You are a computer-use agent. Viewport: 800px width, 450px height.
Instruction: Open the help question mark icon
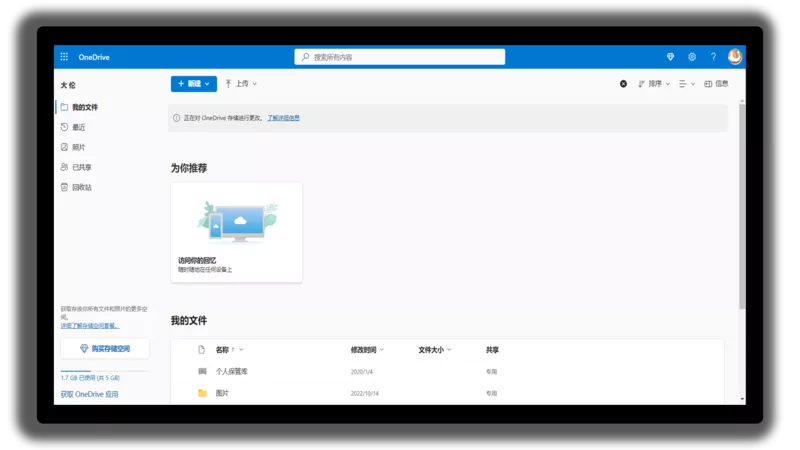click(713, 57)
